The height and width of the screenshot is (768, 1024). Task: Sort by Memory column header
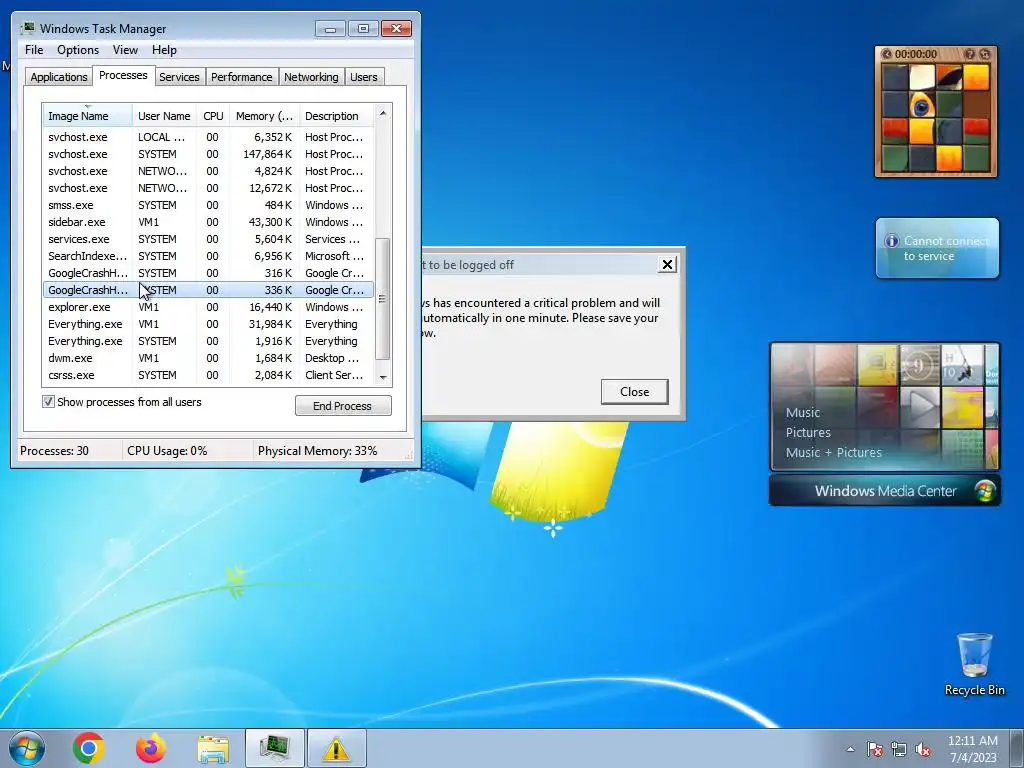264,116
